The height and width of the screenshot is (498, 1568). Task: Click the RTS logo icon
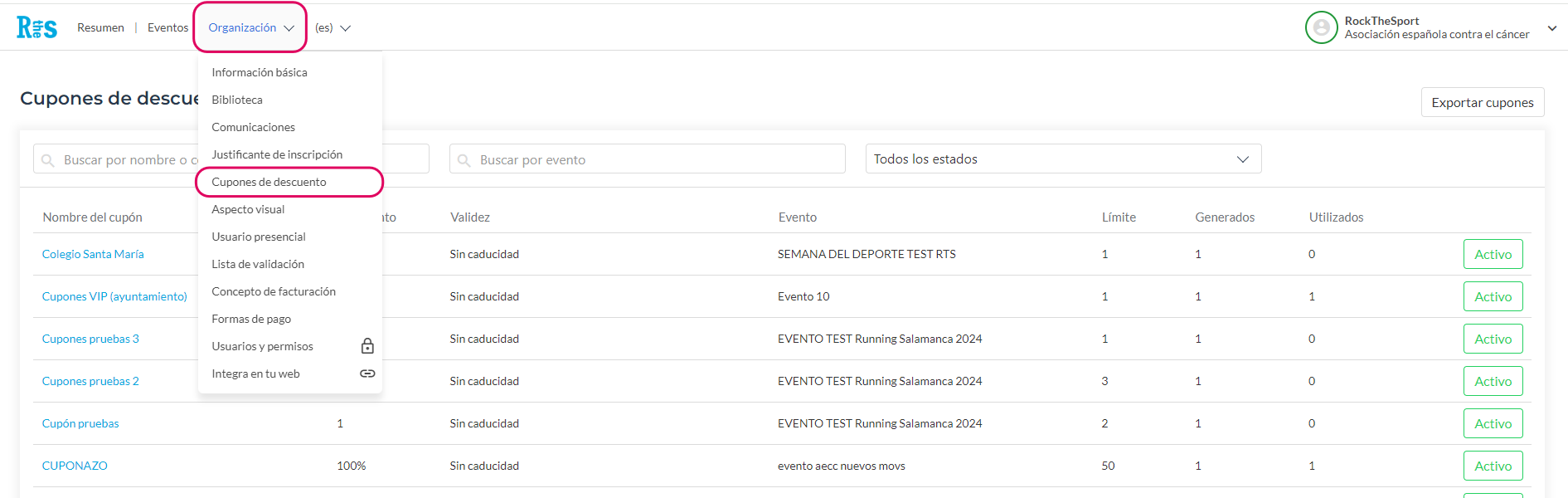36,27
